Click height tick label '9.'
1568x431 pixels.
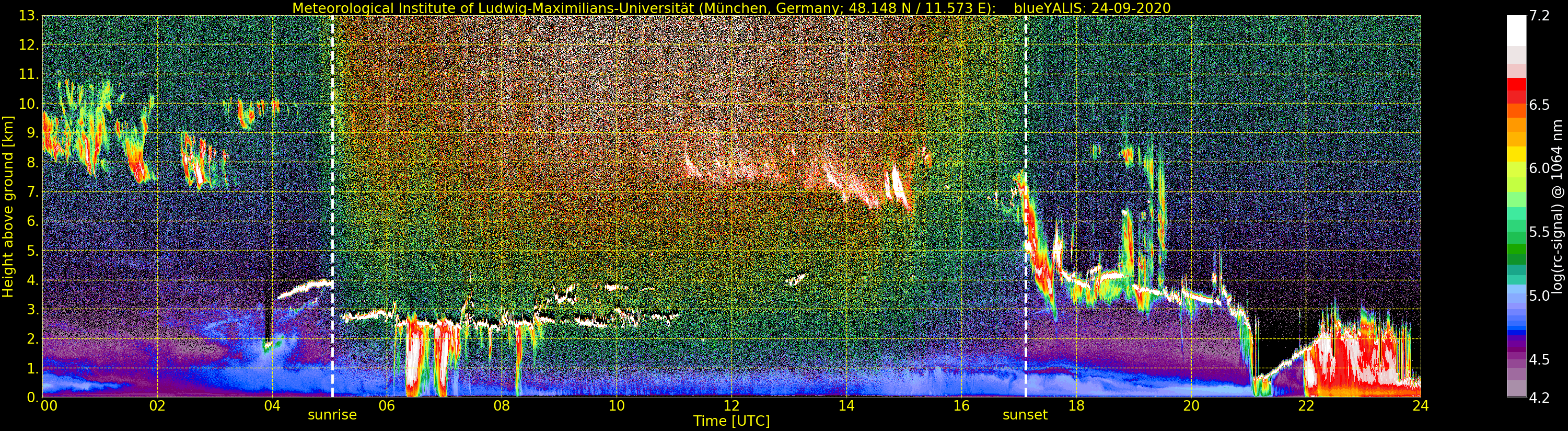point(32,133)
